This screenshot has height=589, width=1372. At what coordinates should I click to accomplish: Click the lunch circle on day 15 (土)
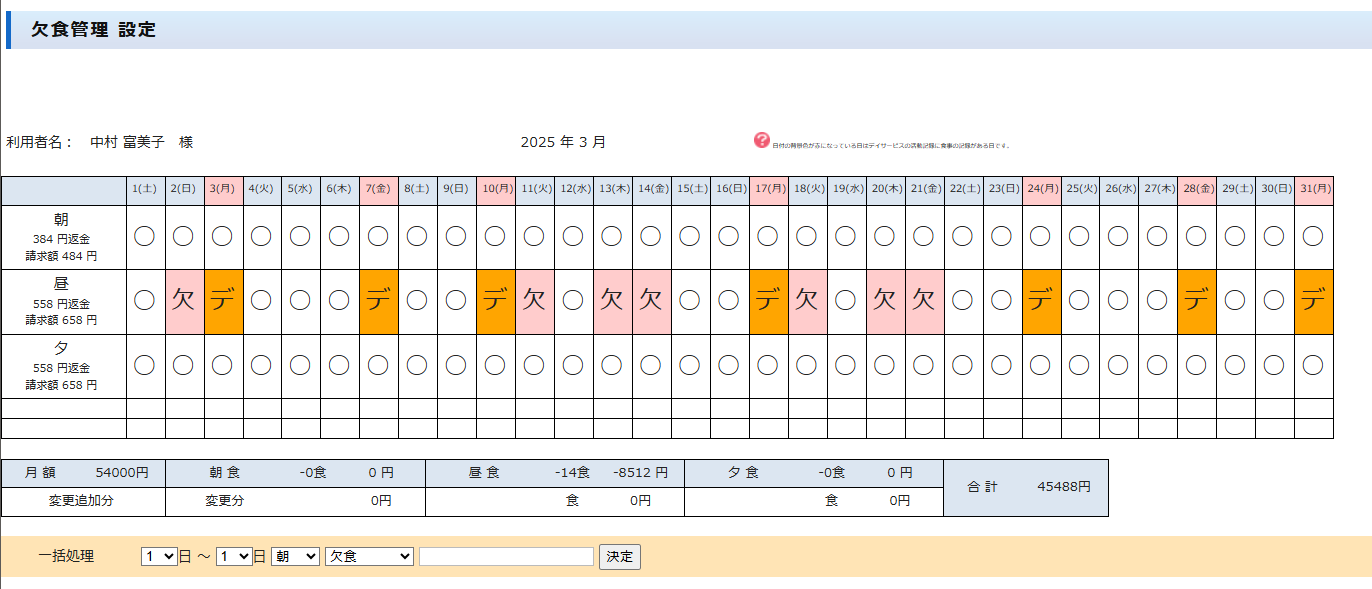690,301
